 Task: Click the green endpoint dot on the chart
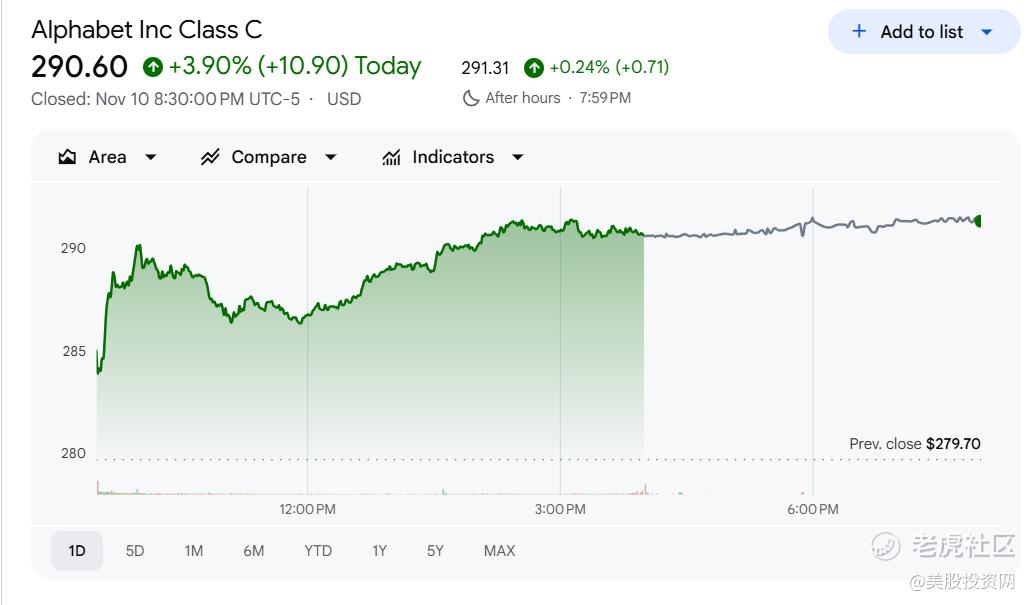point(979,221)
